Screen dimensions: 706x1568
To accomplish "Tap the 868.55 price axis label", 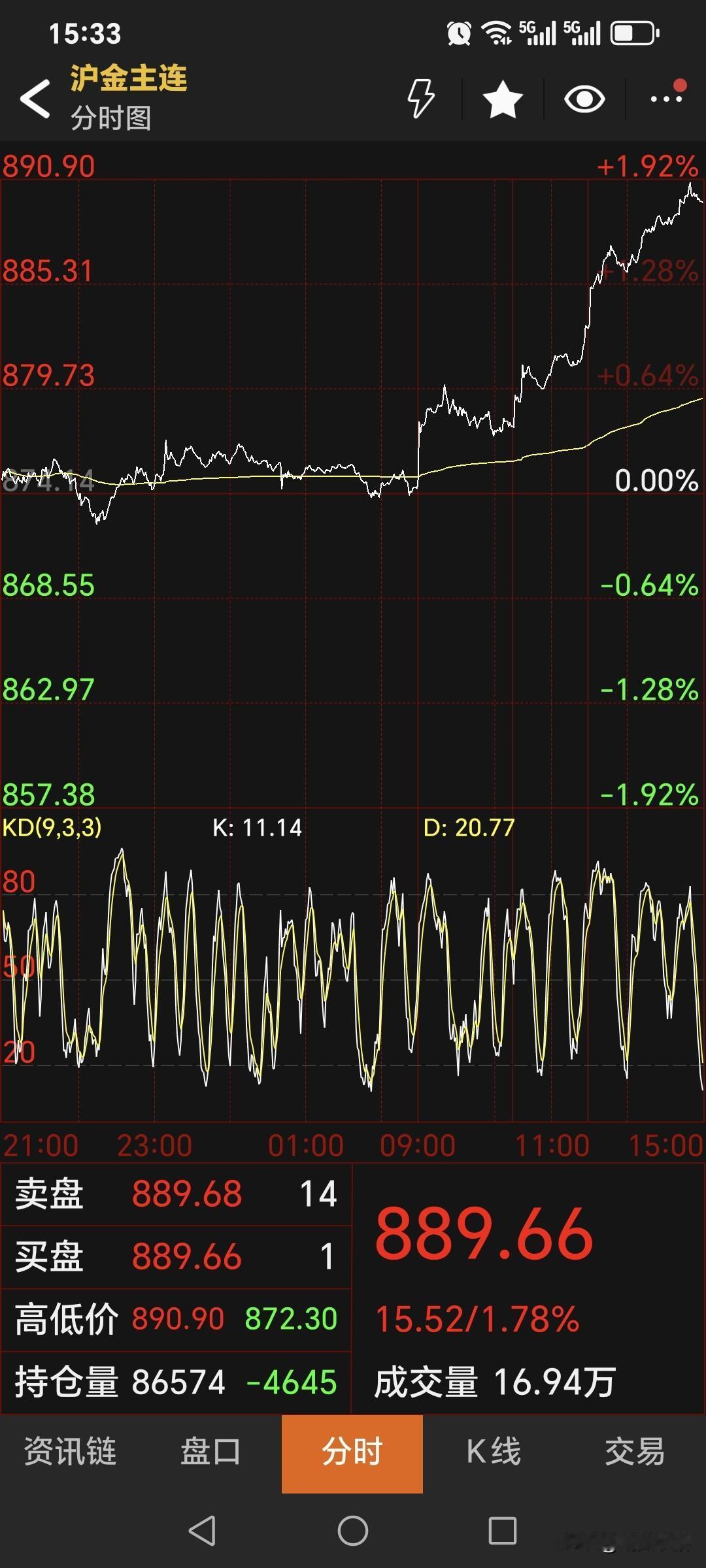I will [48, 585].
